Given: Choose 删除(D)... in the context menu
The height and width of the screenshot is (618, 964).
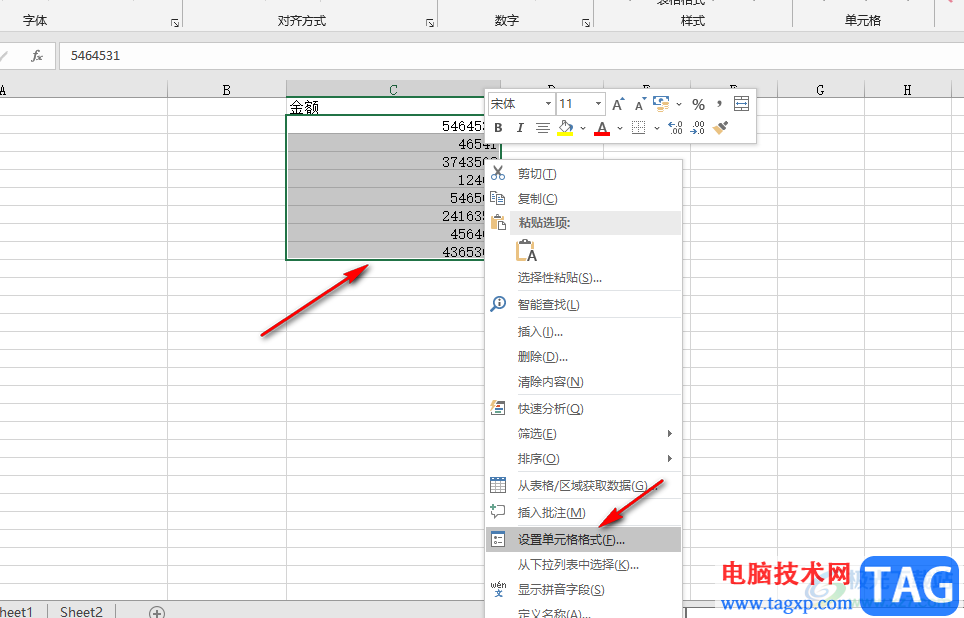Looking at the screenshot, I should pos(583,357).
